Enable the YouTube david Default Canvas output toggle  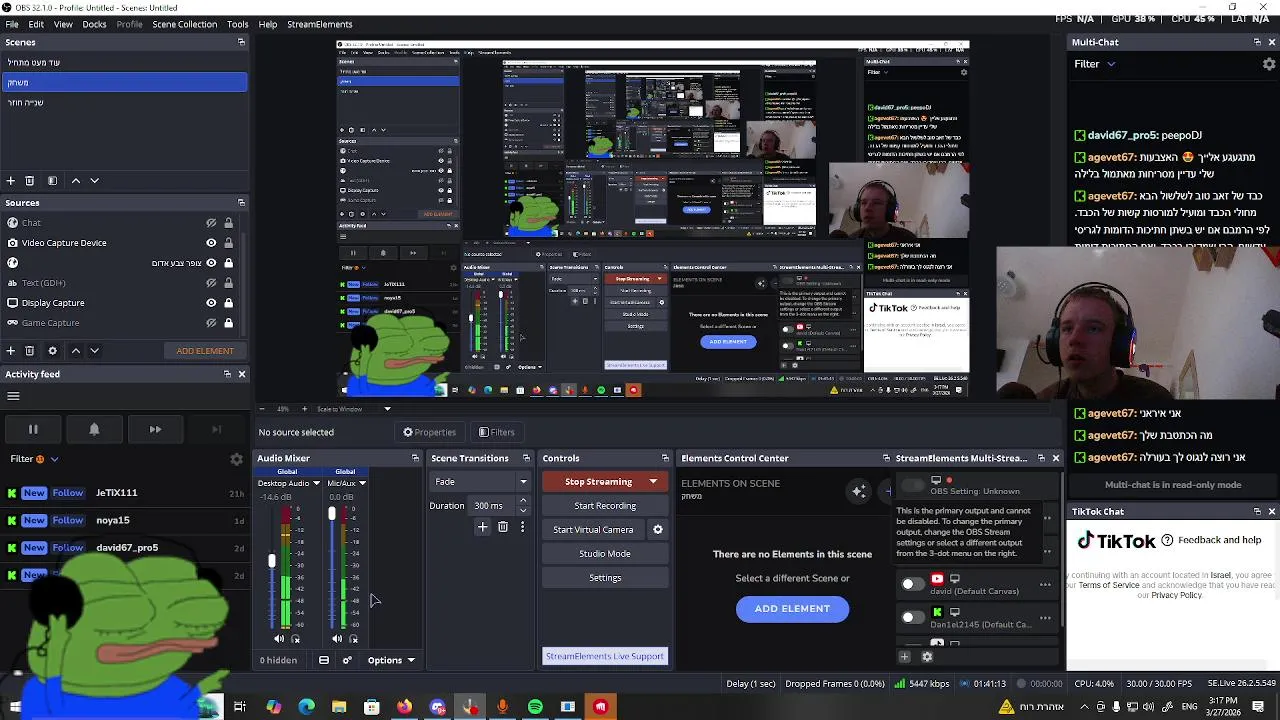tap(912, 584)
